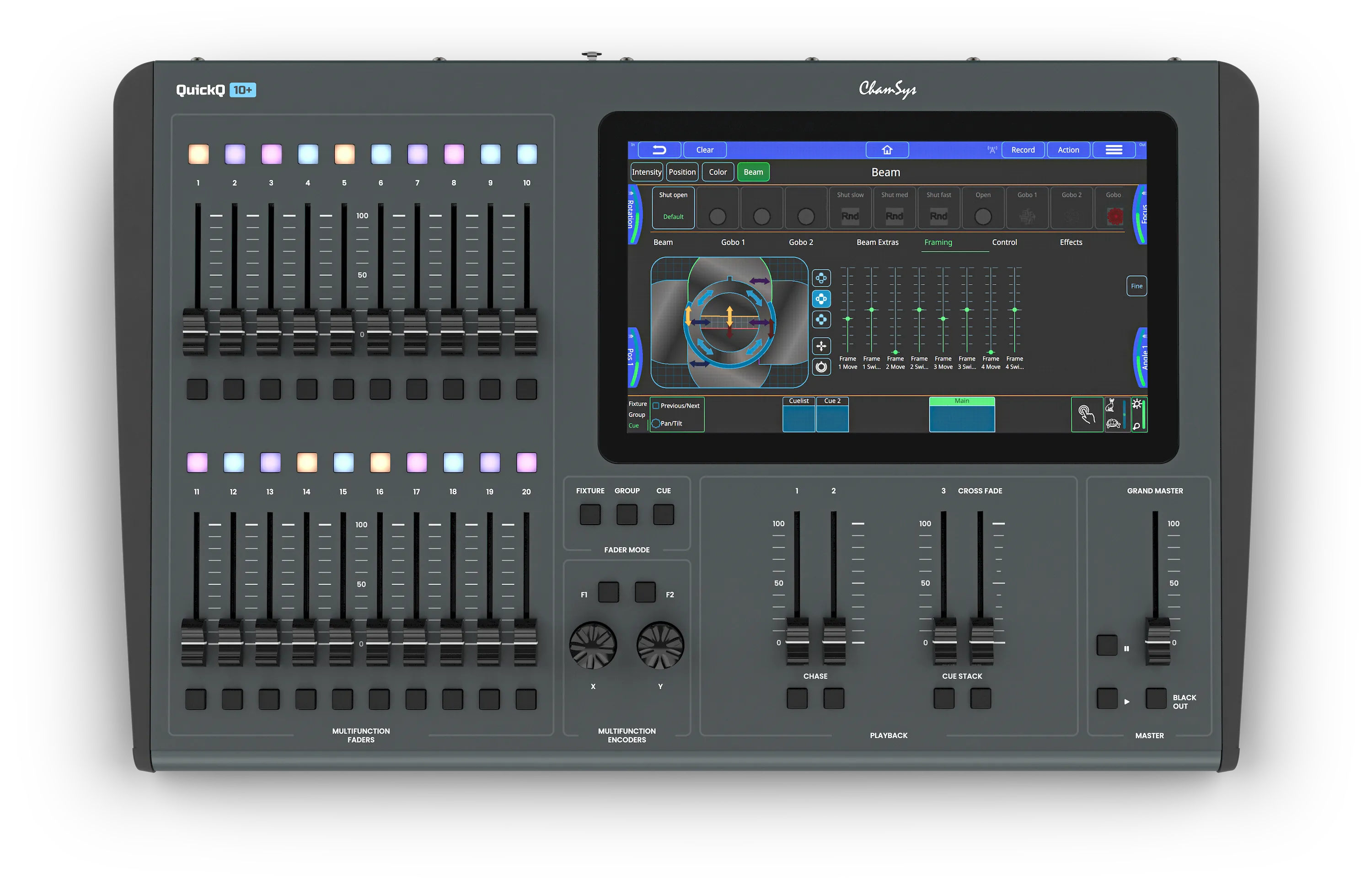Push the lit pad button numbered 10
This screenshot has width=1372, height=895.
527,155
